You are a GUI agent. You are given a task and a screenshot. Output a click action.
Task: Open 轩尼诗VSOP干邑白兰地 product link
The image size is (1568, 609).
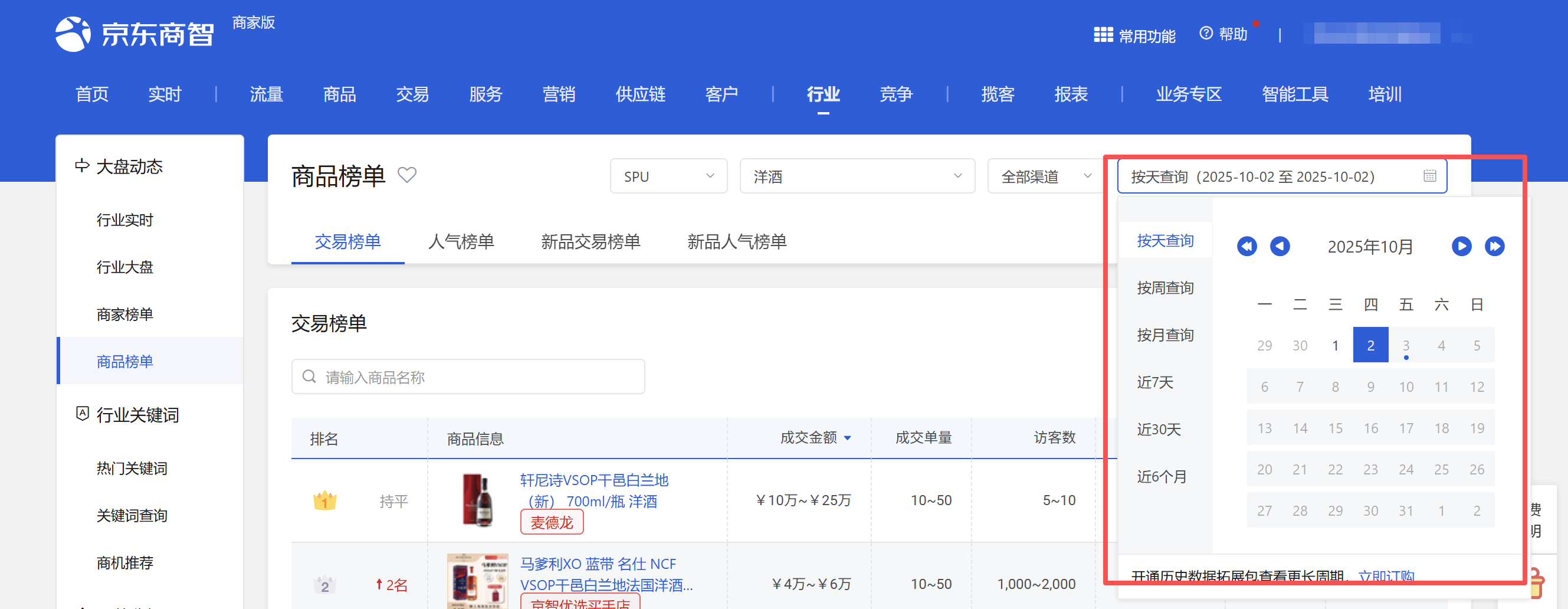tap(594, 490)
